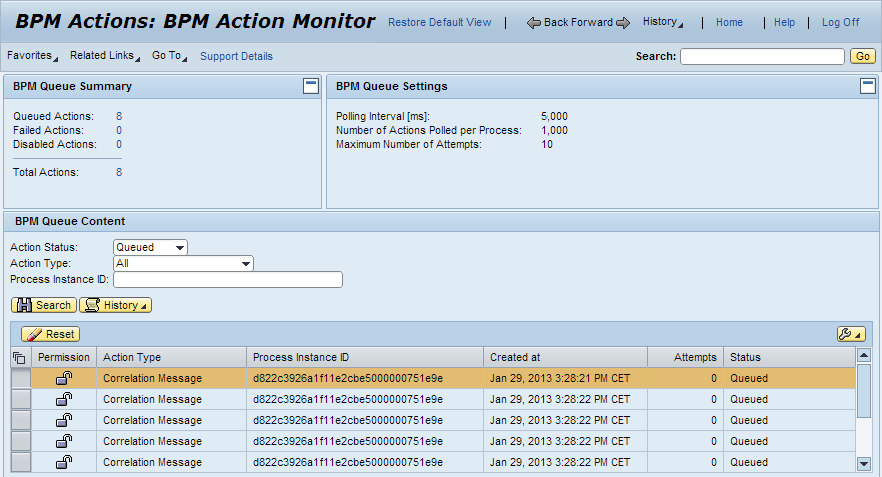
Task: Click padlock icon in highlighted first row
Action: pos(64,378)
